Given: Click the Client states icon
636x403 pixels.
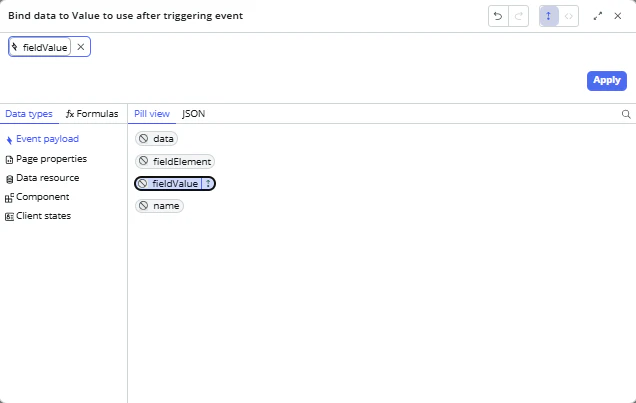Looking at the screenshot, I should coord(9,217).
